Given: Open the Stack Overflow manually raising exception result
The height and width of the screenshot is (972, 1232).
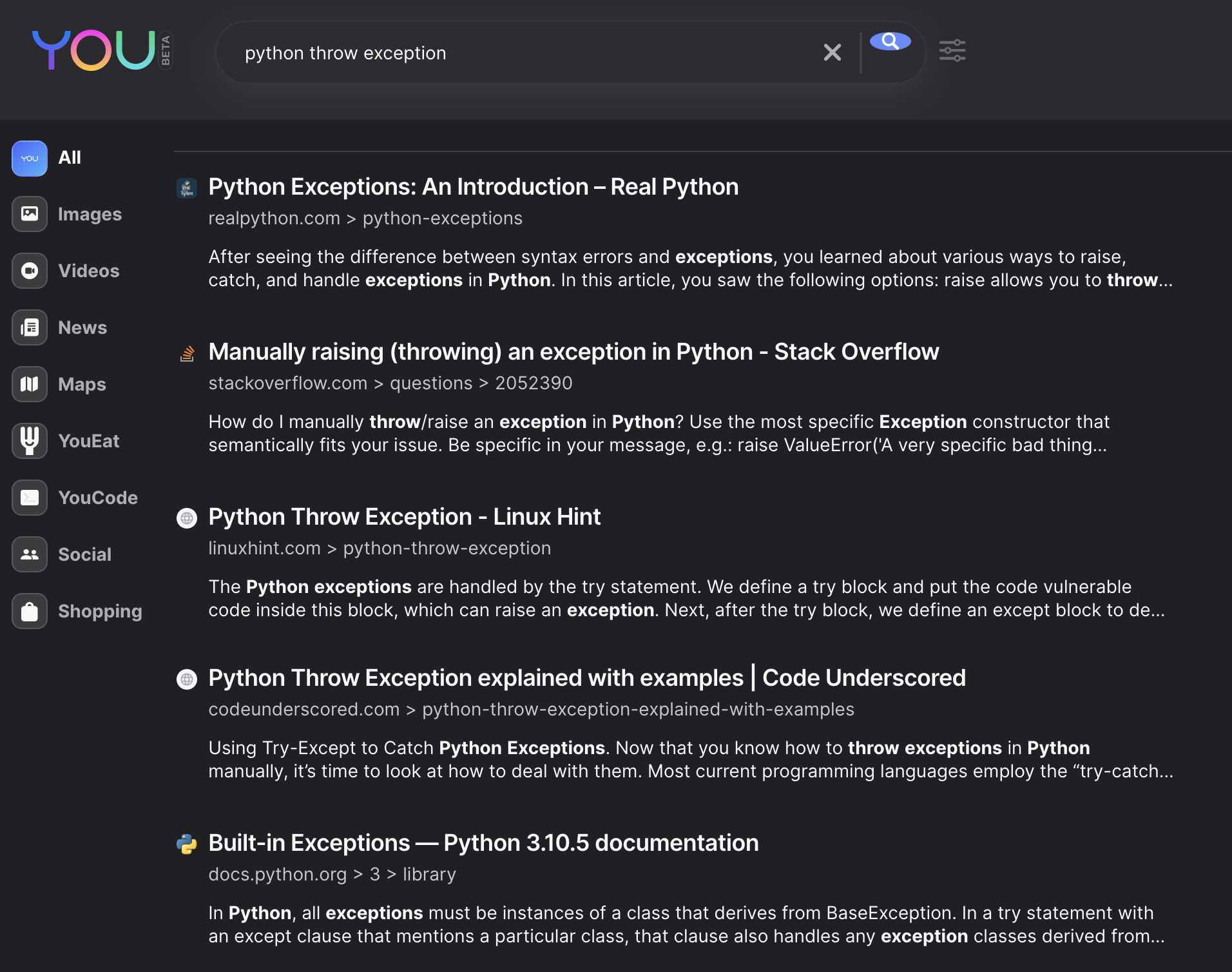Looking at the screenshot, I should (573, 352).
